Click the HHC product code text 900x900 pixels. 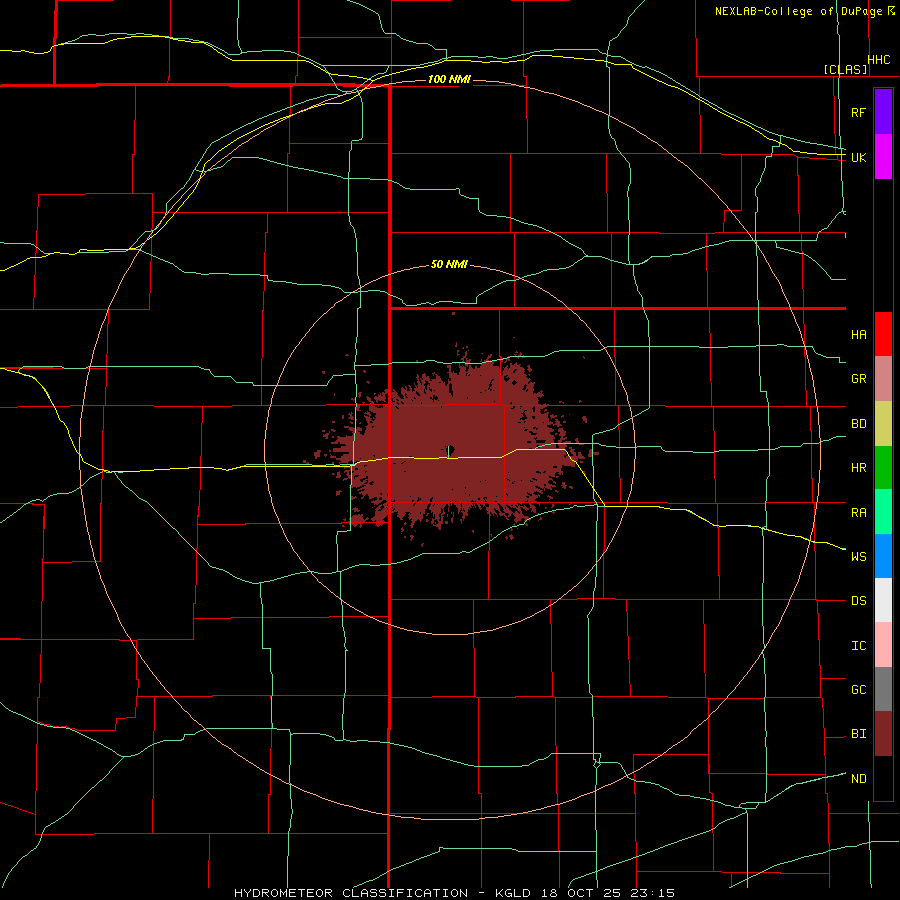(879, 60)
